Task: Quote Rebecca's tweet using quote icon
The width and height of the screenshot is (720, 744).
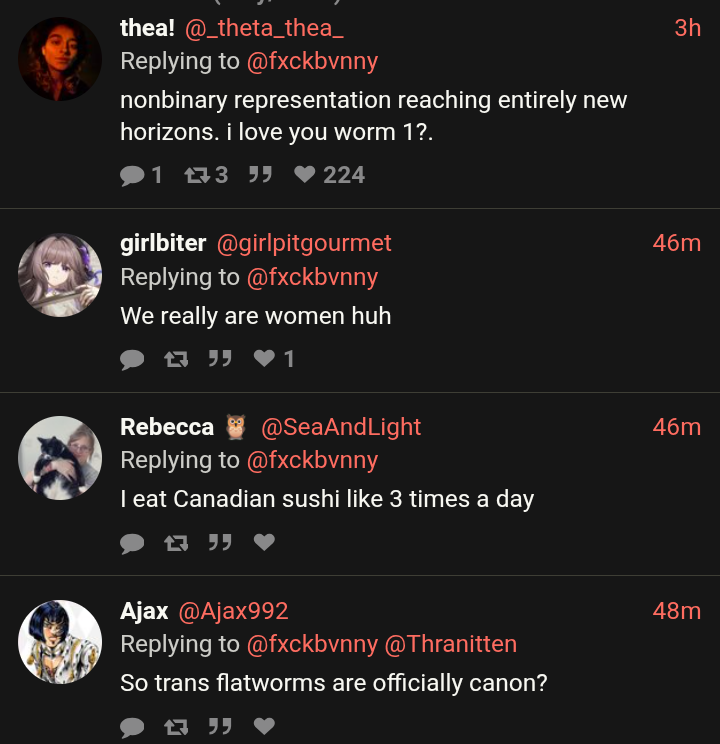Action: pyautogui.click(x=220, y=542)
